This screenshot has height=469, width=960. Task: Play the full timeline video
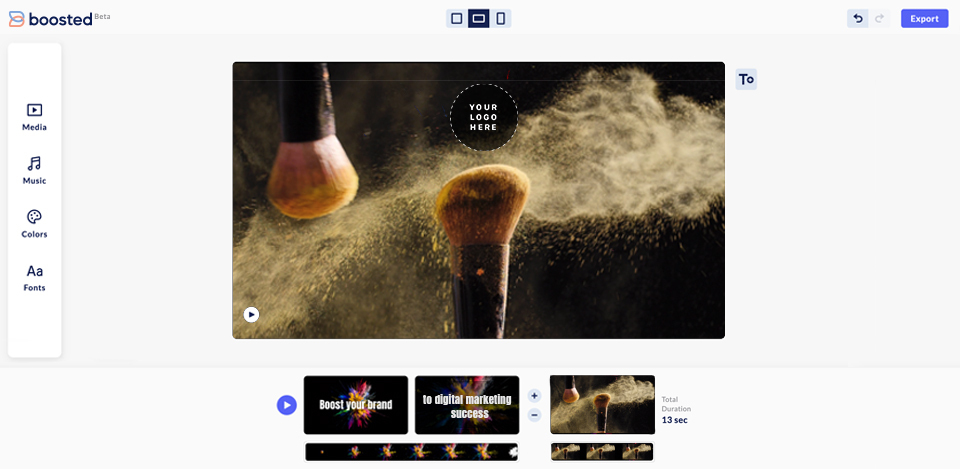[x=287, y=405]
